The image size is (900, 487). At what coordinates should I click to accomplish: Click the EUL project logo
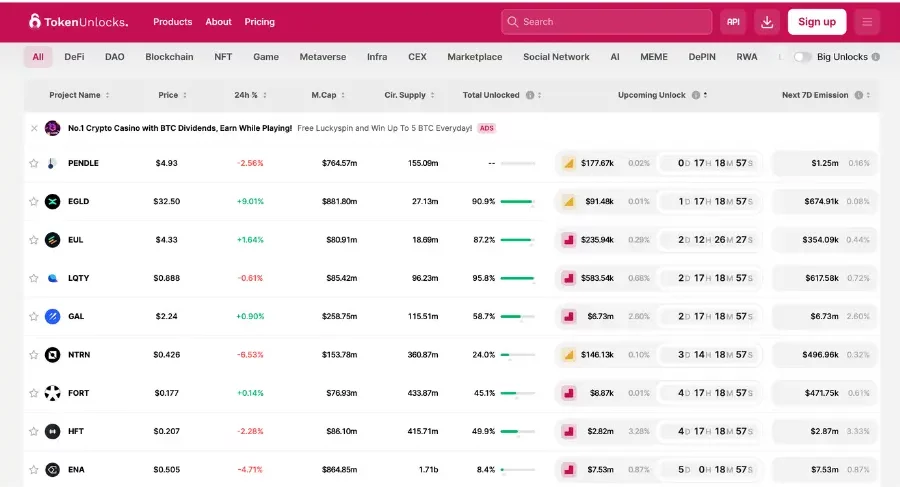(52, 239)
